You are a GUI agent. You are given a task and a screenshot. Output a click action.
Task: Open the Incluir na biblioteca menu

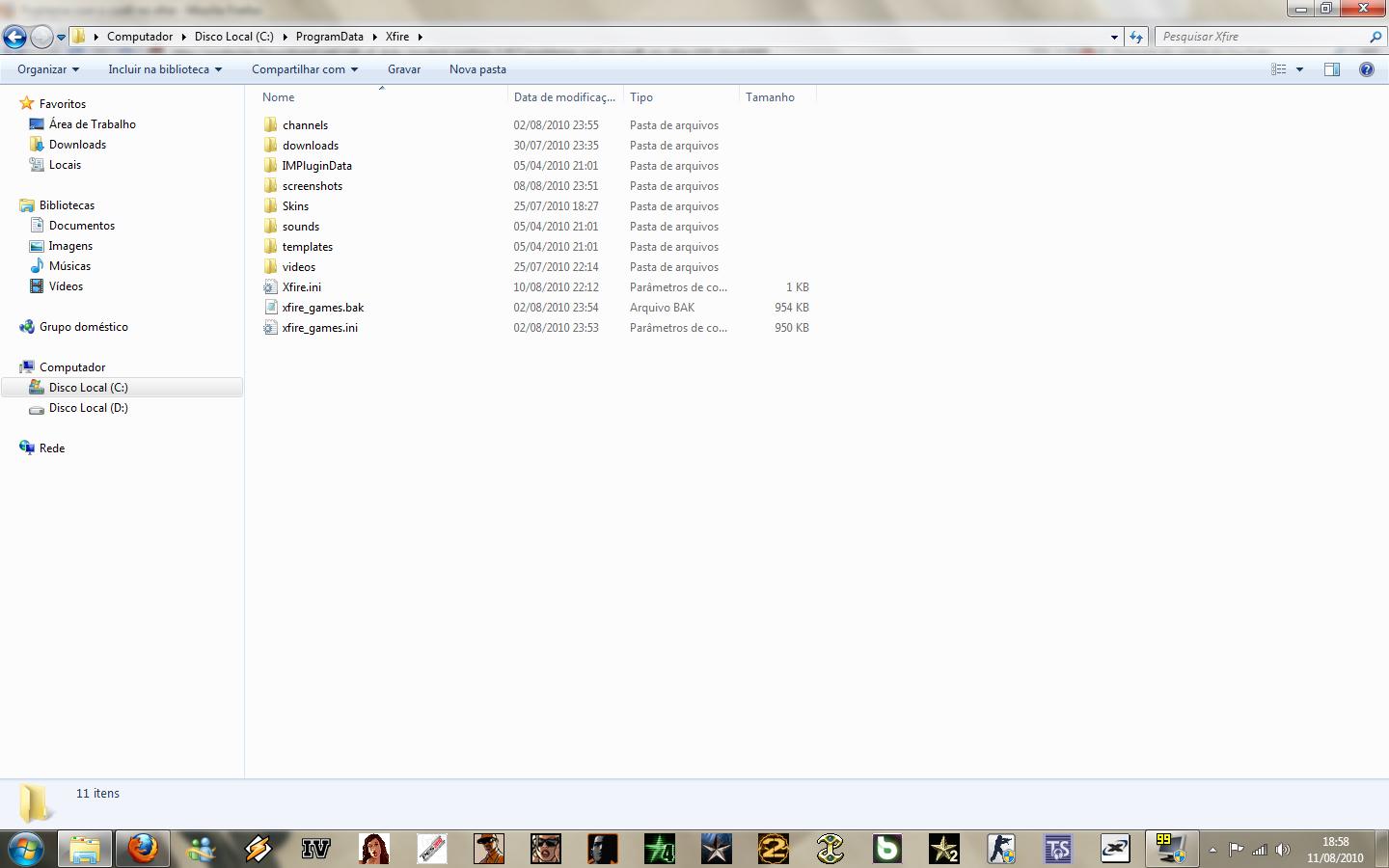coord(165,69)
